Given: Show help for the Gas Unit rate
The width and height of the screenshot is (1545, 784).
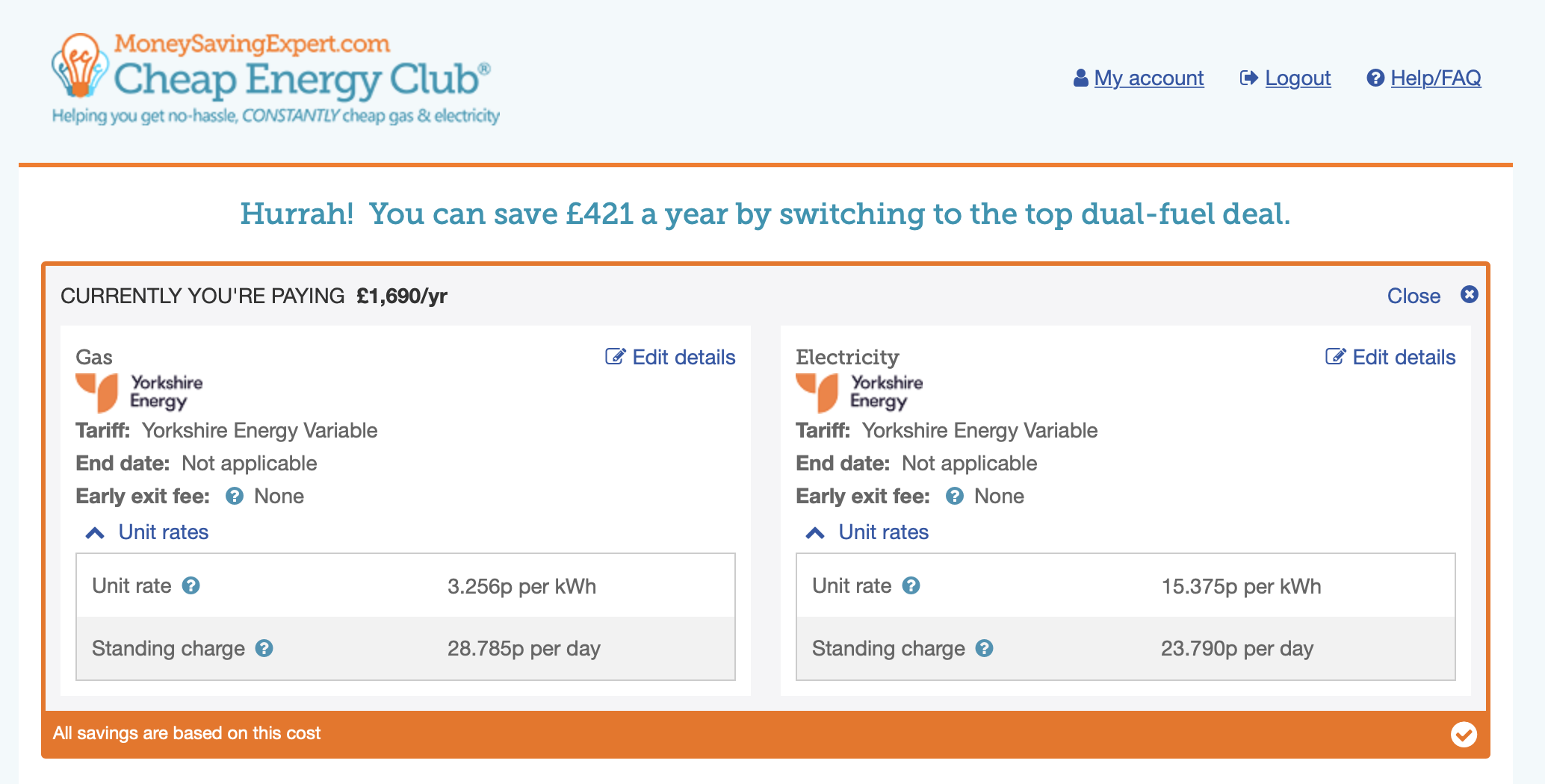Looking at the screenshot, I should click(191, 585).
